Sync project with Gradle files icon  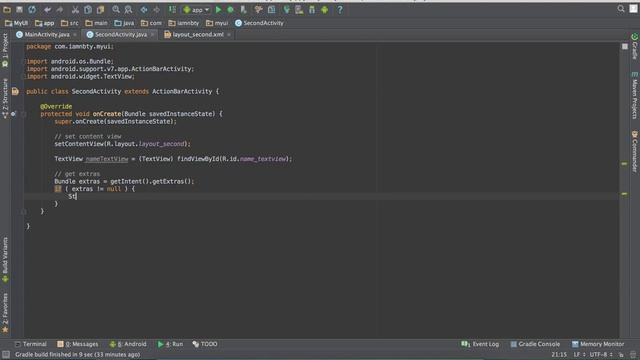pyautogui.click(x=287, y=9)
